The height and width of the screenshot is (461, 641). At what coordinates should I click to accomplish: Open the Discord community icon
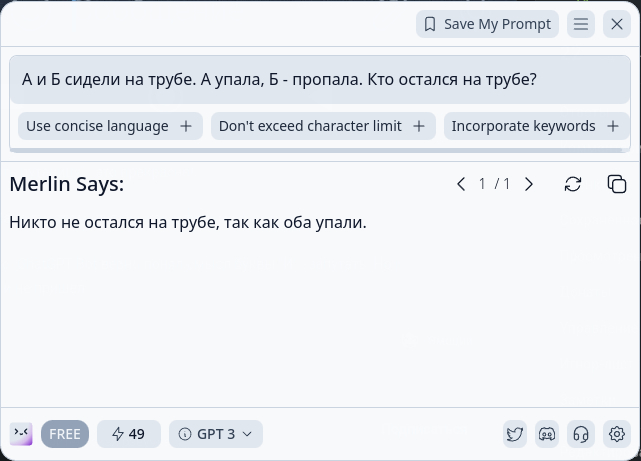click(547, 434)
